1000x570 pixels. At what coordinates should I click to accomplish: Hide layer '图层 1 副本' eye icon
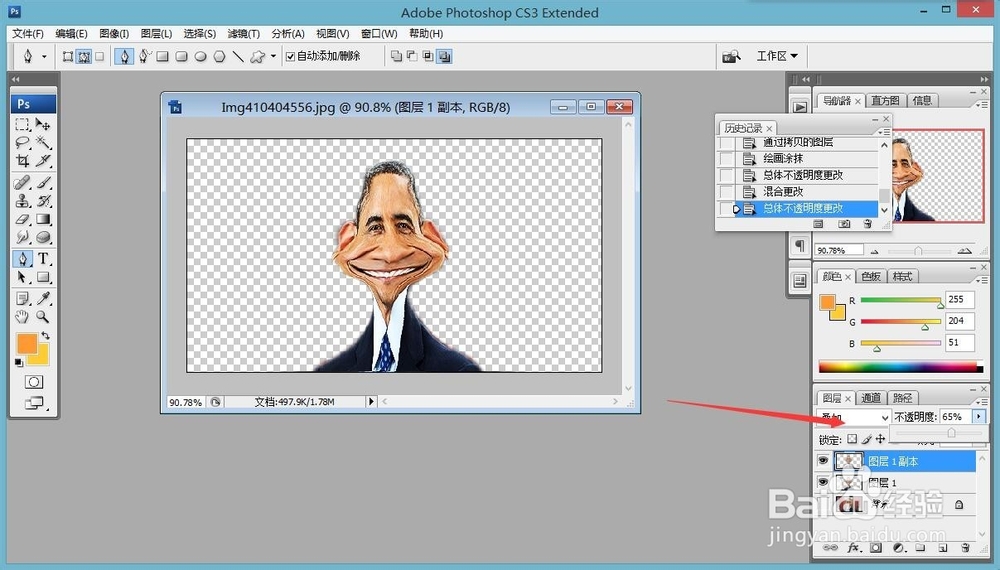pos(823,460)
